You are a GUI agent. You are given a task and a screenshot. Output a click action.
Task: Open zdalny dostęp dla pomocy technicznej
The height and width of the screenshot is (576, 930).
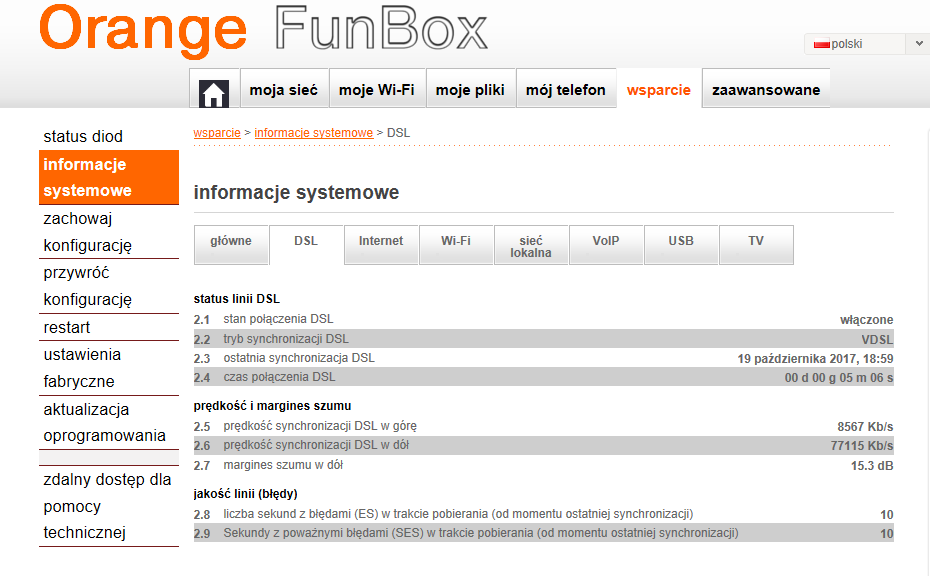click(x=109, y=506)
